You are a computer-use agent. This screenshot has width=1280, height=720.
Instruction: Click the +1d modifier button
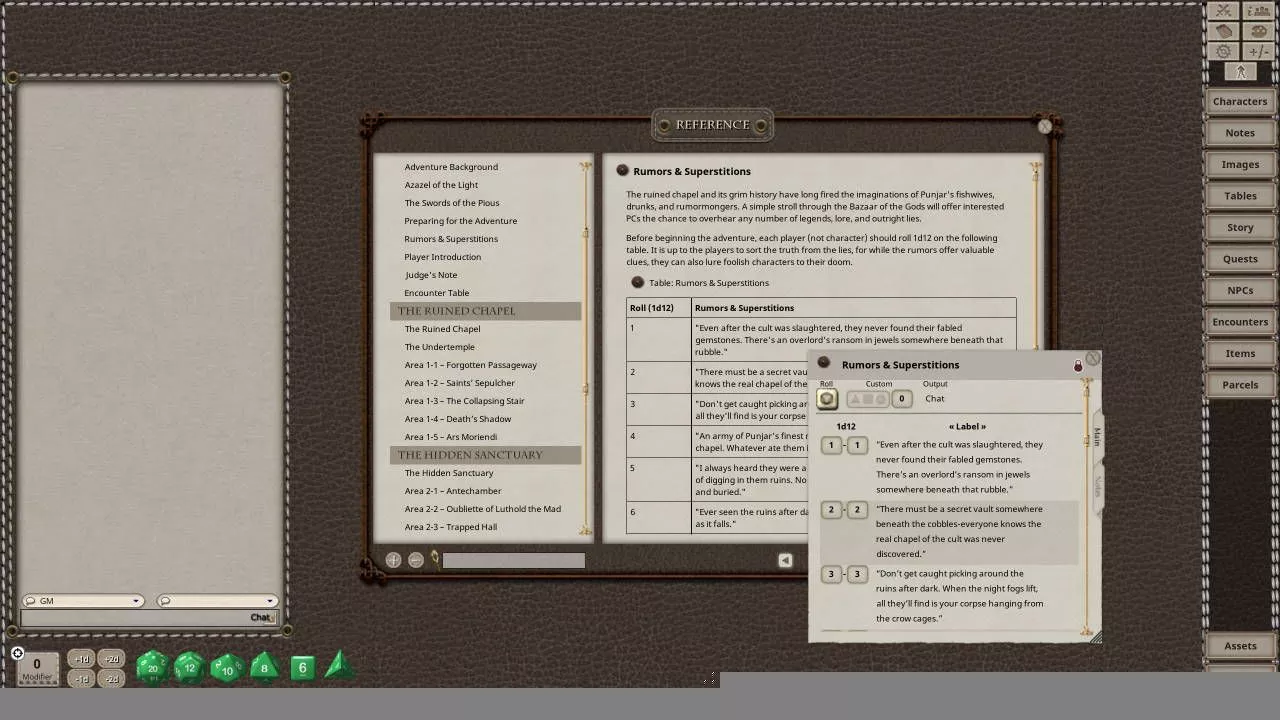coord(82,659)
